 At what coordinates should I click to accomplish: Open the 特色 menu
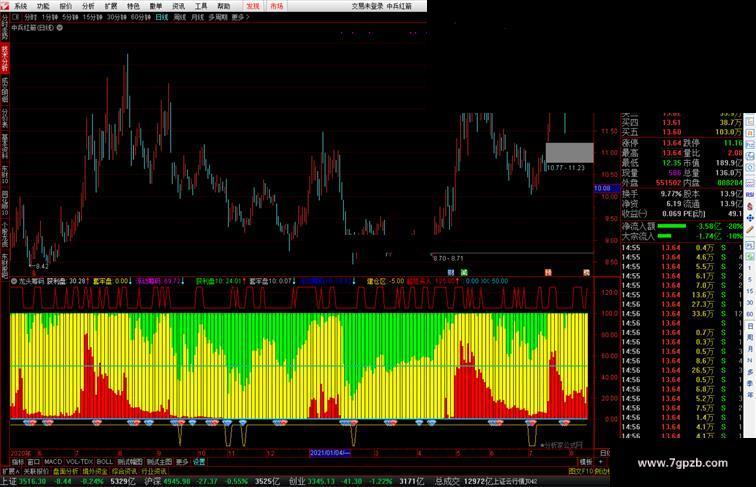coord(134,6)
